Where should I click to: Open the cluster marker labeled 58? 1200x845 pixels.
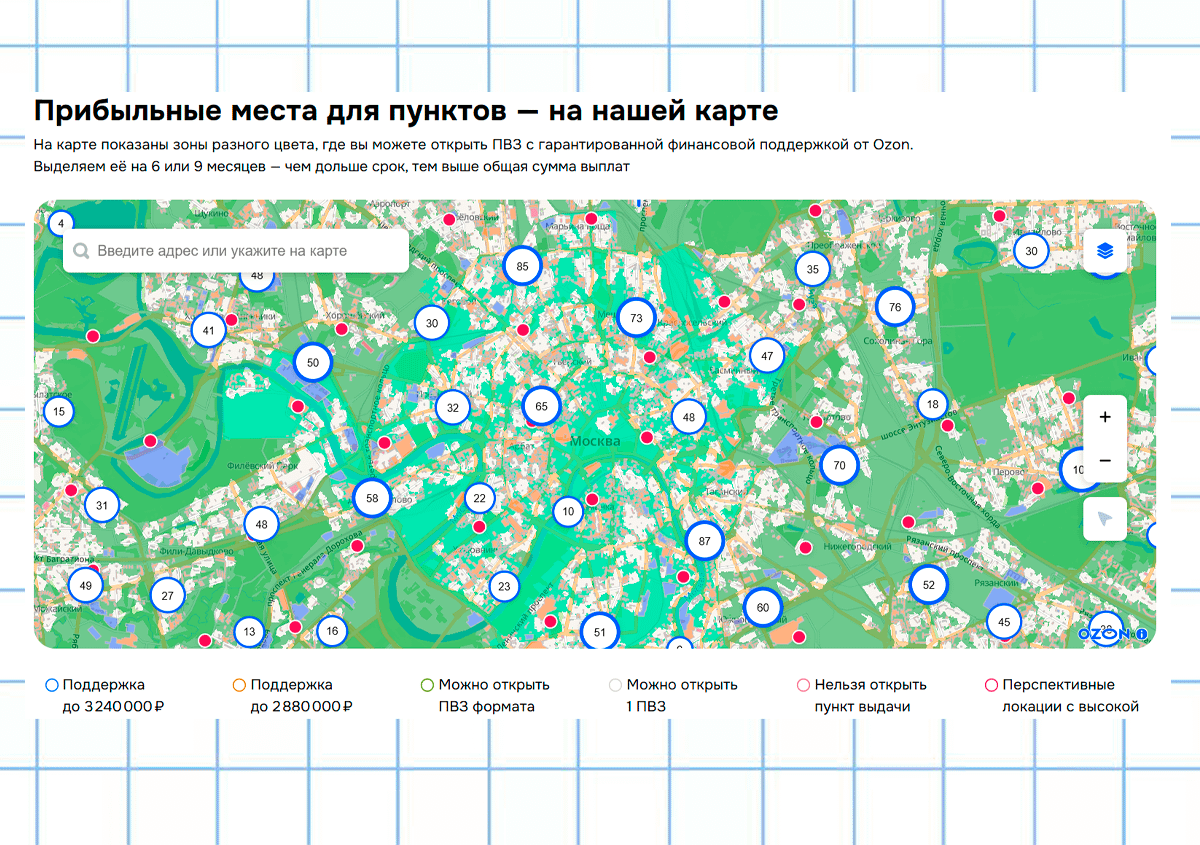click(x=372, y=497)
